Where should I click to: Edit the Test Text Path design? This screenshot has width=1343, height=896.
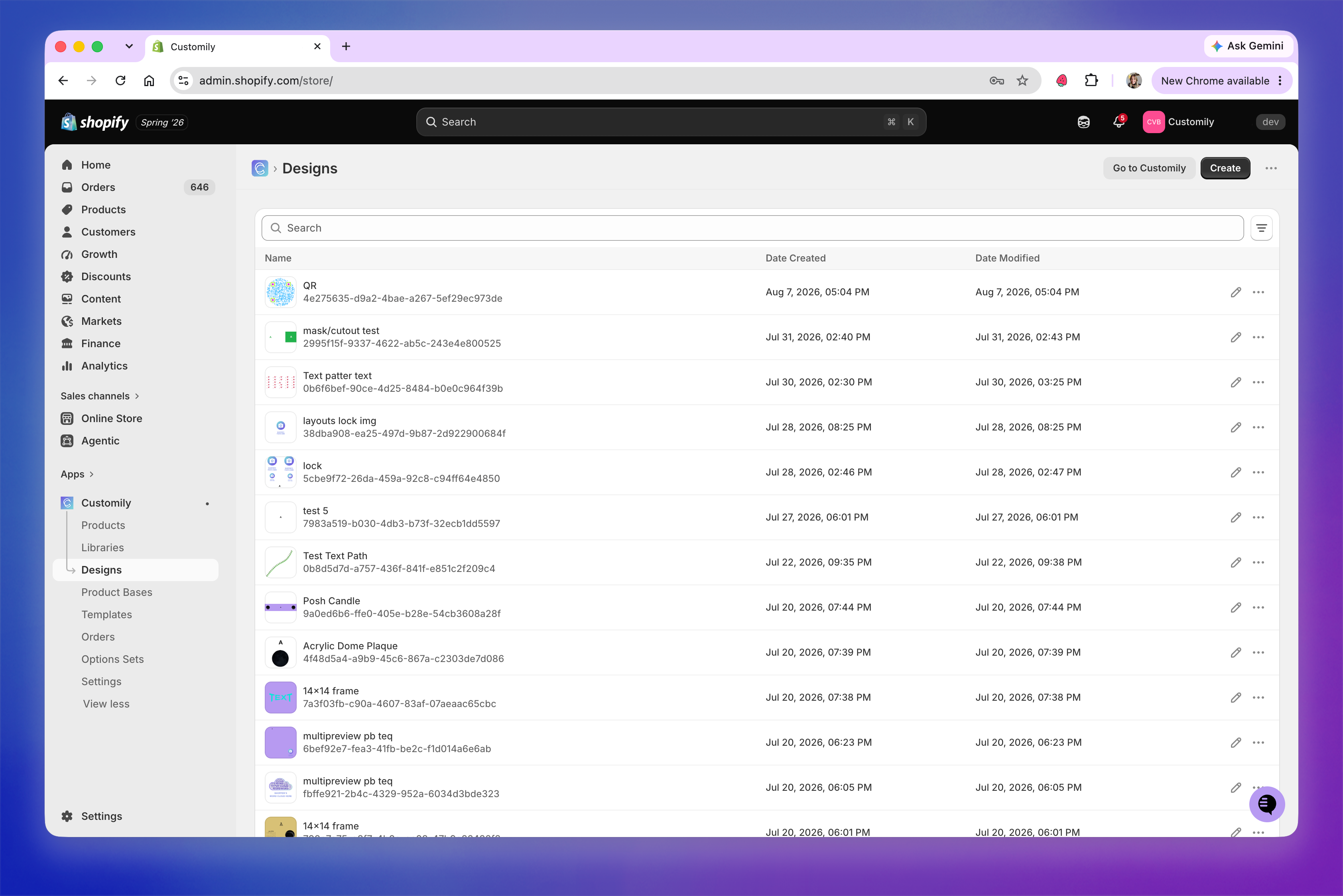pos(1235,562)
